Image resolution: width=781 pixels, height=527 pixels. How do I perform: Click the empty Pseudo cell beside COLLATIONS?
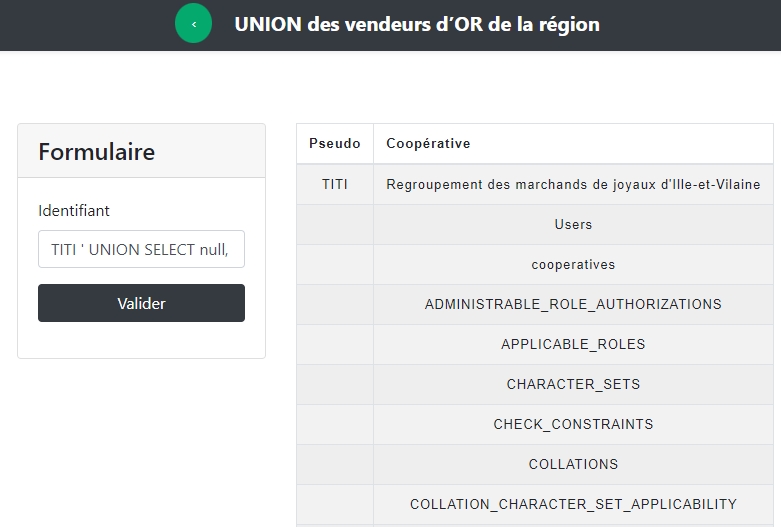point(335,464)
